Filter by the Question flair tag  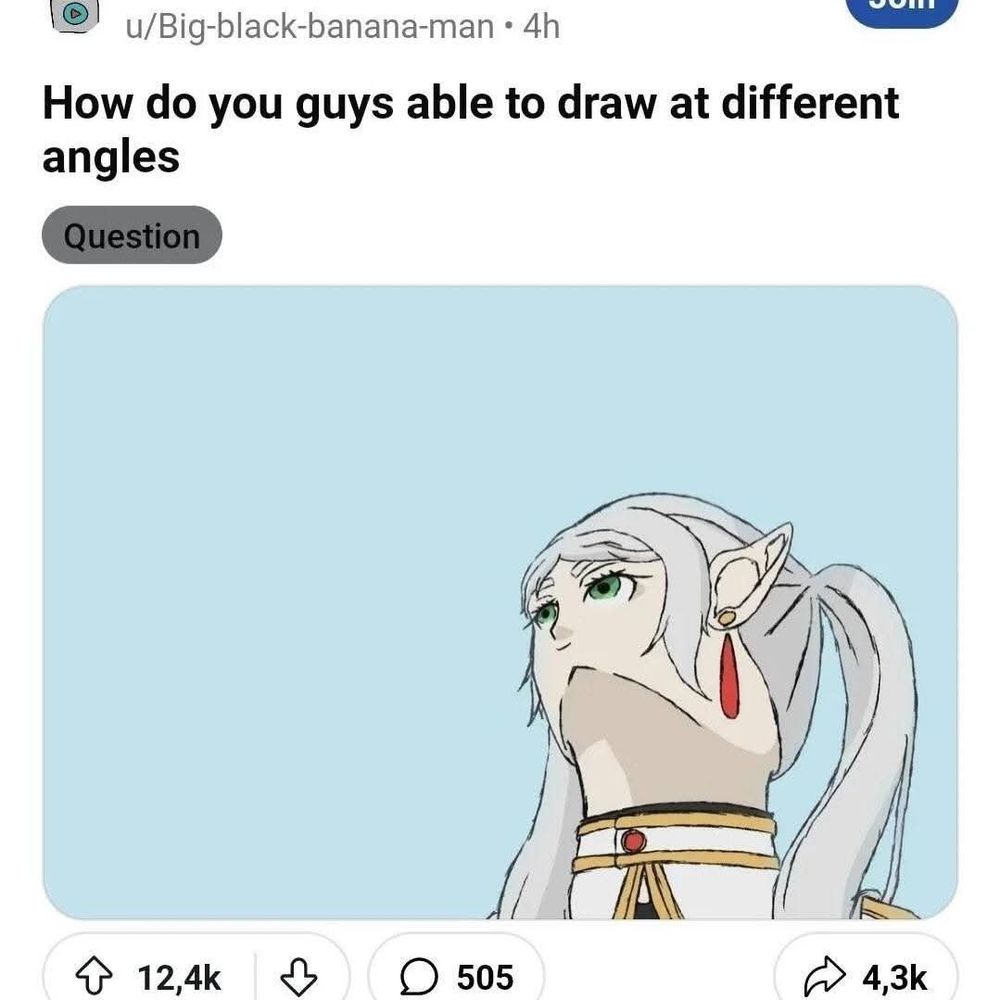pos(132,235)
